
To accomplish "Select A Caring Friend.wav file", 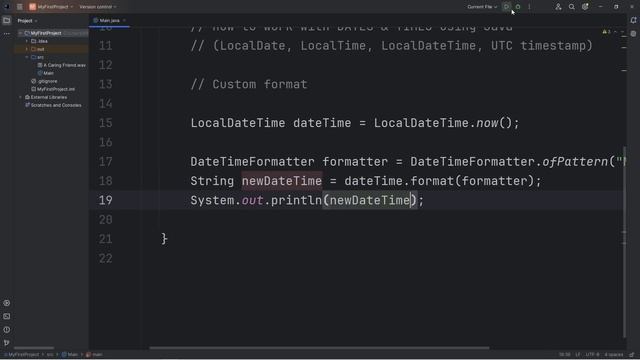I will 62,65.
